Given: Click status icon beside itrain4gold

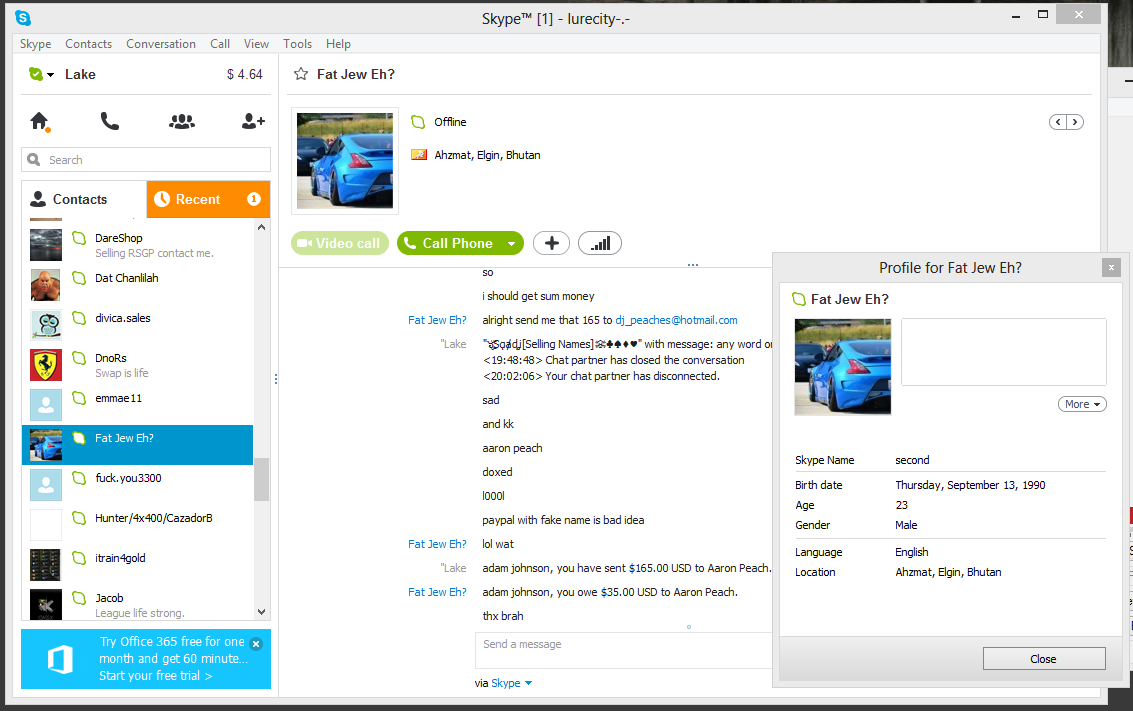Looking at the screenshot, I should pyautogui.click(x=79, y=558).
